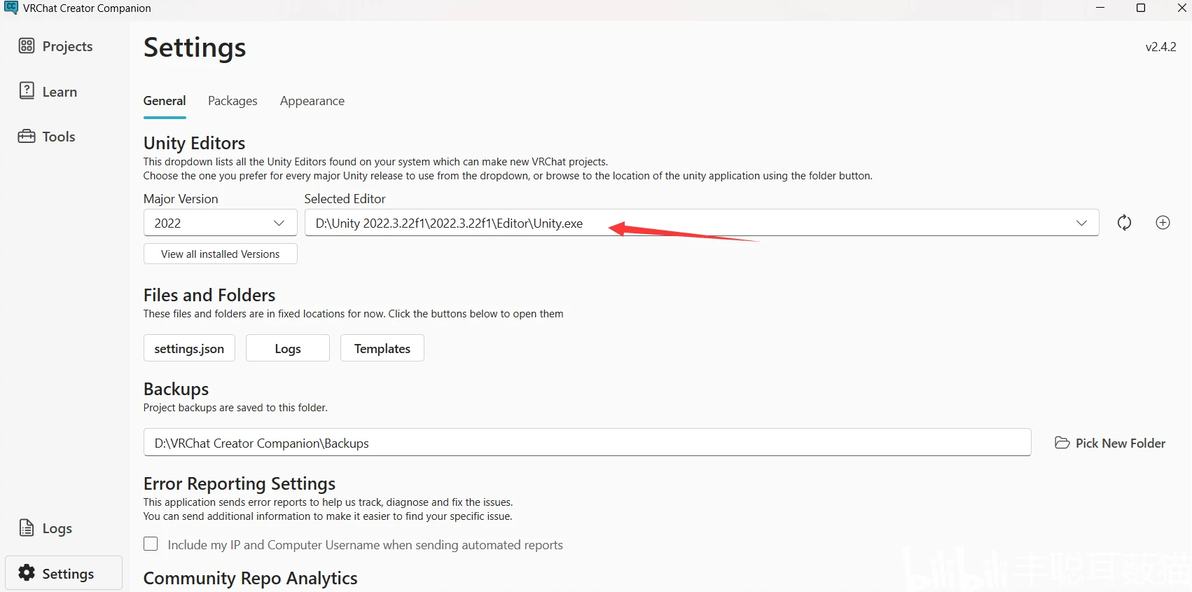Click the Community Repo Analytics heading

point(250,578)
